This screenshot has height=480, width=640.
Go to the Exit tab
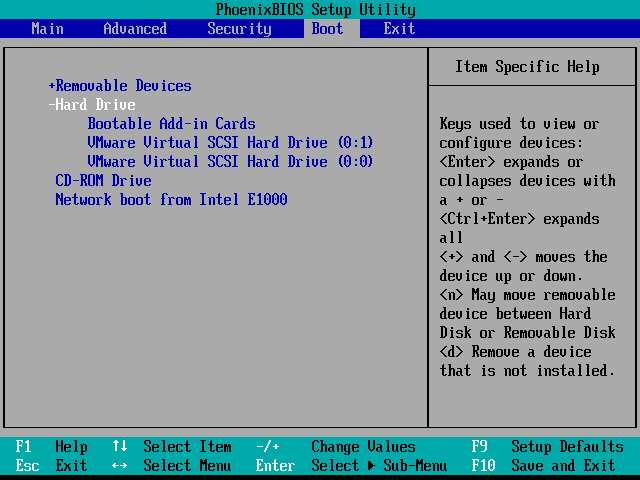399,29
